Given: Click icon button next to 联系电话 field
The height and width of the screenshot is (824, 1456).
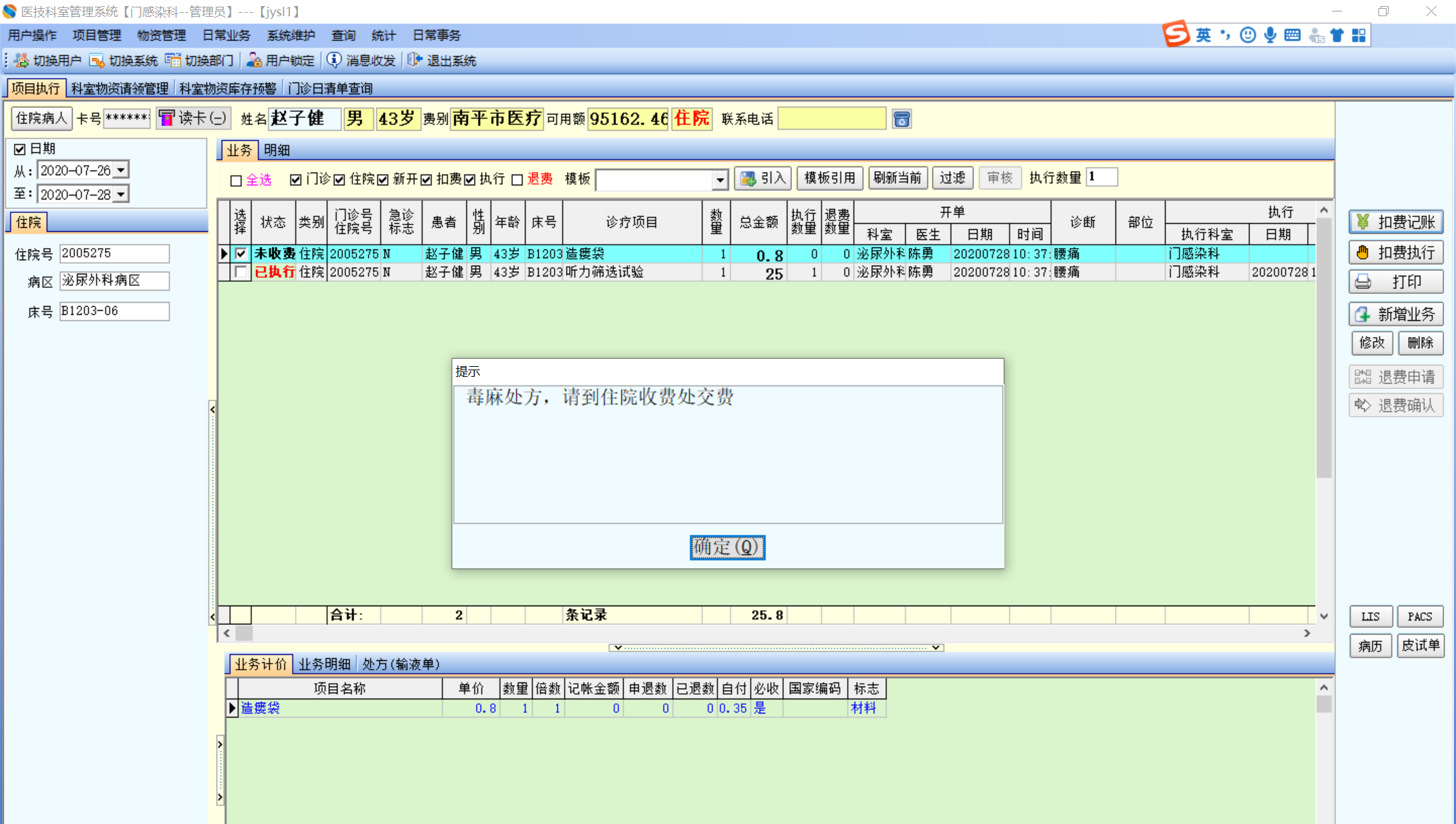Looking at the screenshot, I should click(901, 119).
